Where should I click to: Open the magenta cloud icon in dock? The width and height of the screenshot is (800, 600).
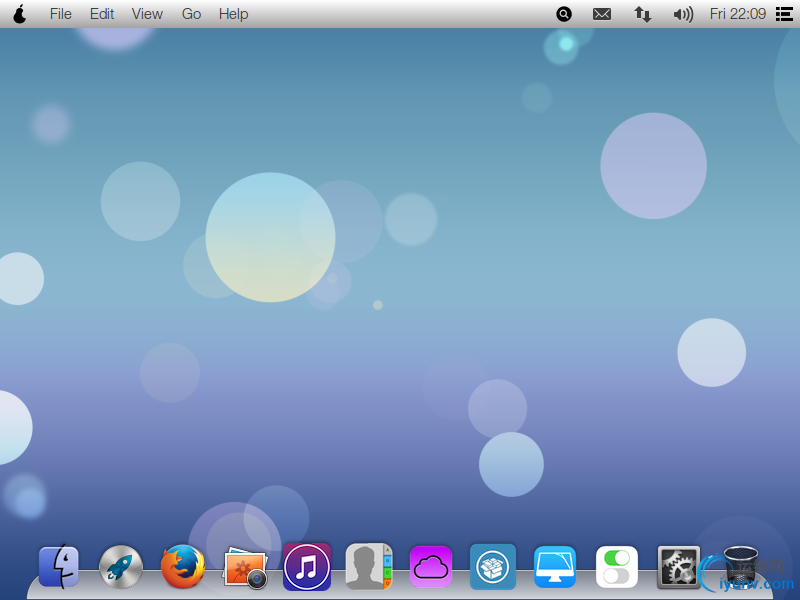point(431,566)
